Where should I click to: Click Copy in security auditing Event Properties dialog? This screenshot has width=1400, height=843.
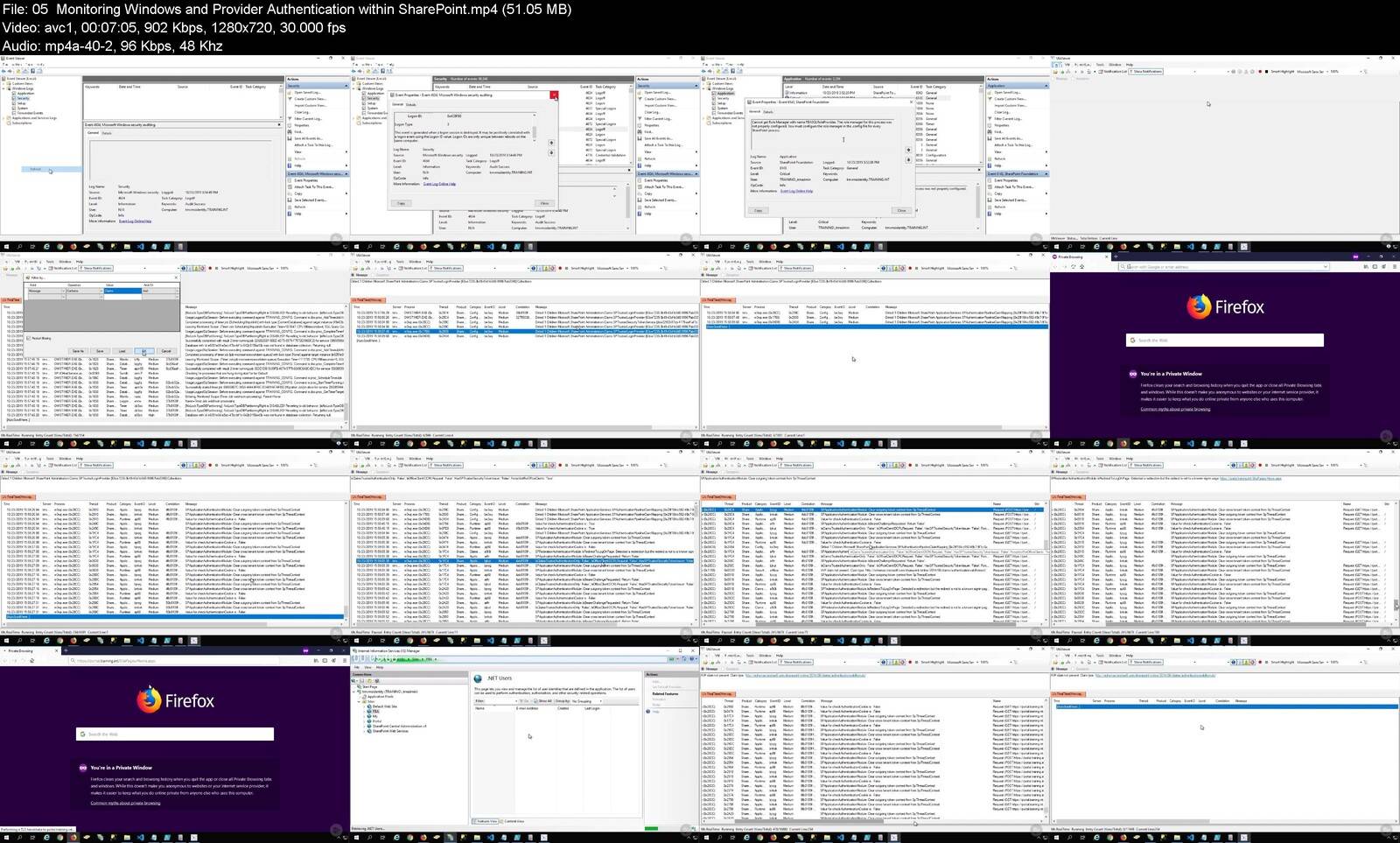[402, 203]
